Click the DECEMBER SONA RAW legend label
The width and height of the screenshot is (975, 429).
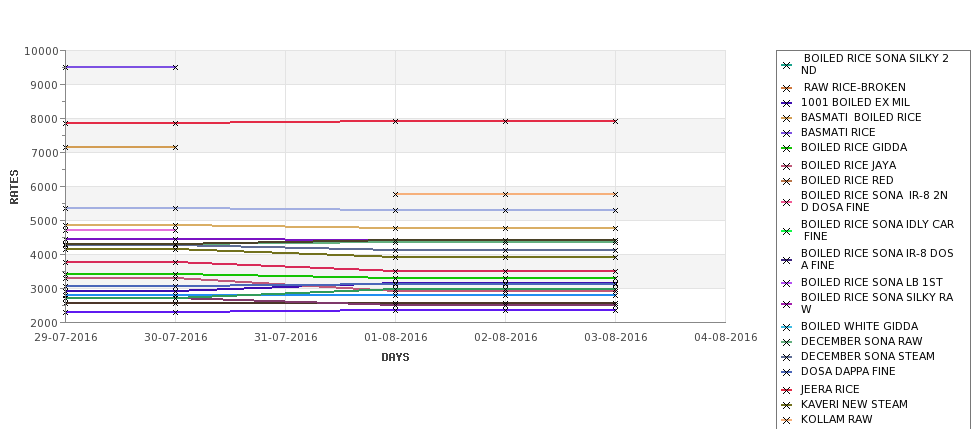pyautogui.click(x=861, y=341)
